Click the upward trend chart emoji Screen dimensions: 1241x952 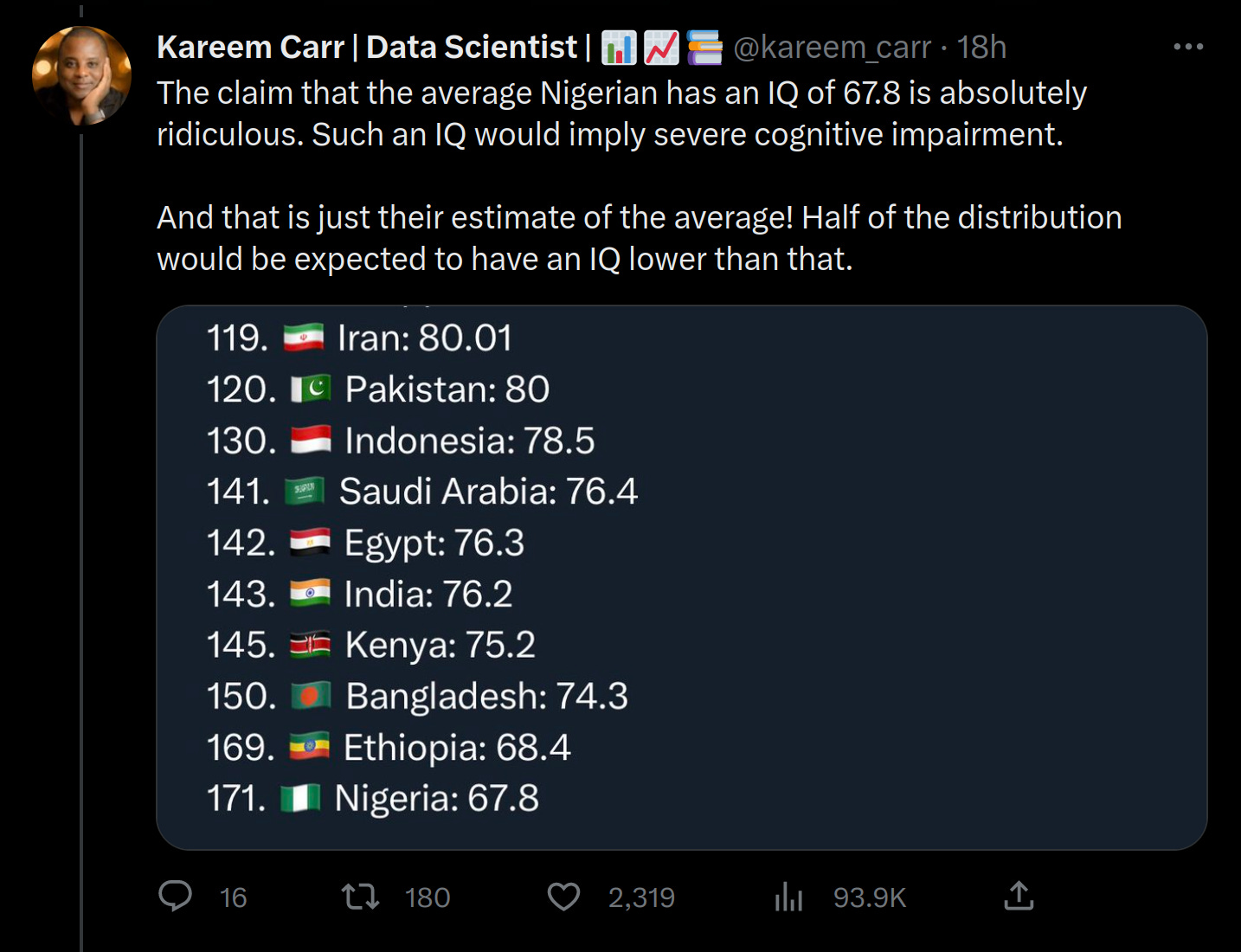click(x=658, y=48)
